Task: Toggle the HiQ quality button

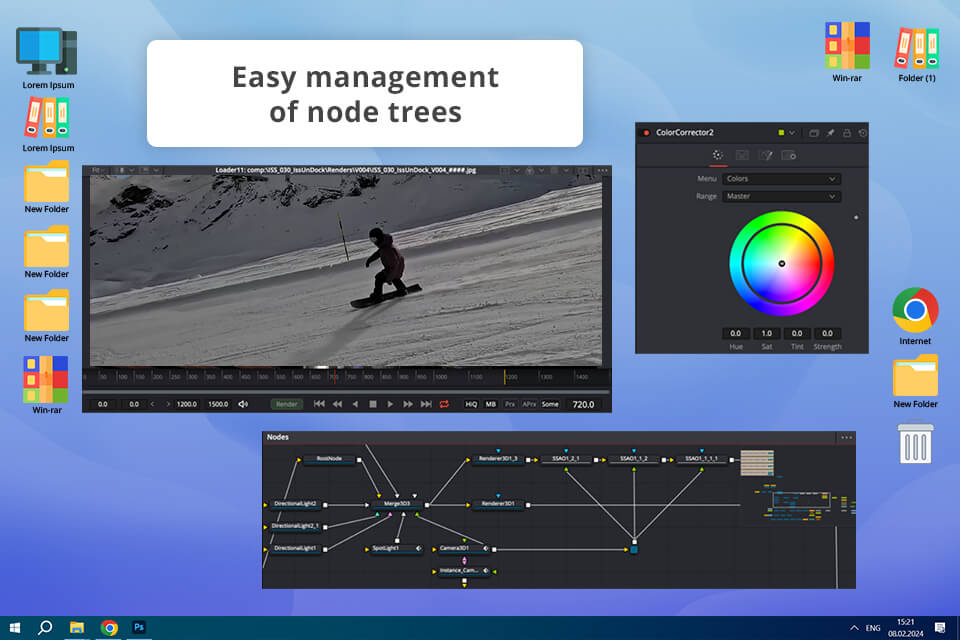Action: coord(471,404)
